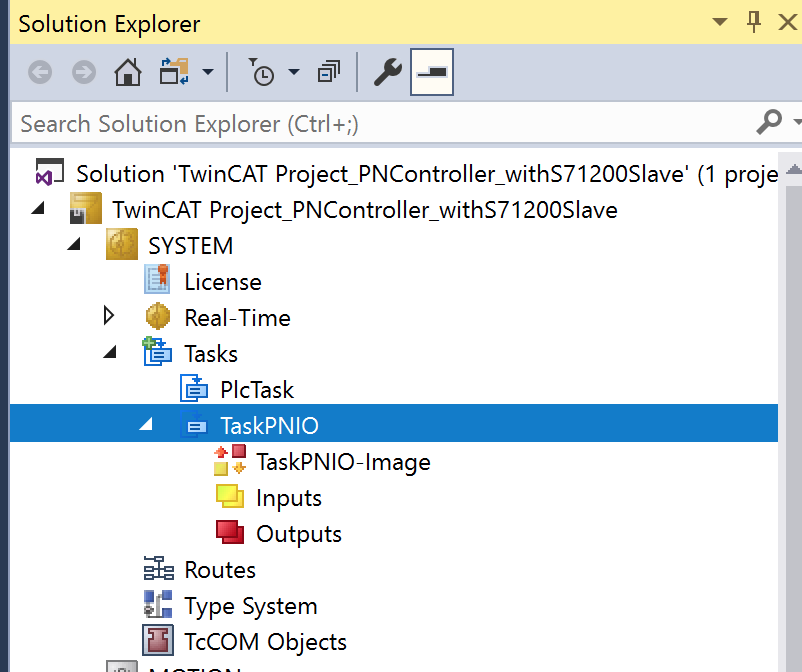
Task: Expand the Real-Time node
Action: [108, 316]
